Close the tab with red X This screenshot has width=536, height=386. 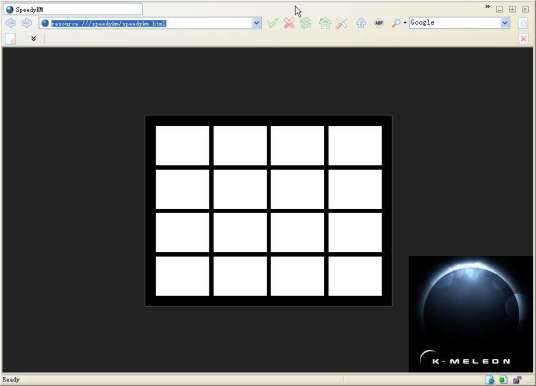pos(524,39)
